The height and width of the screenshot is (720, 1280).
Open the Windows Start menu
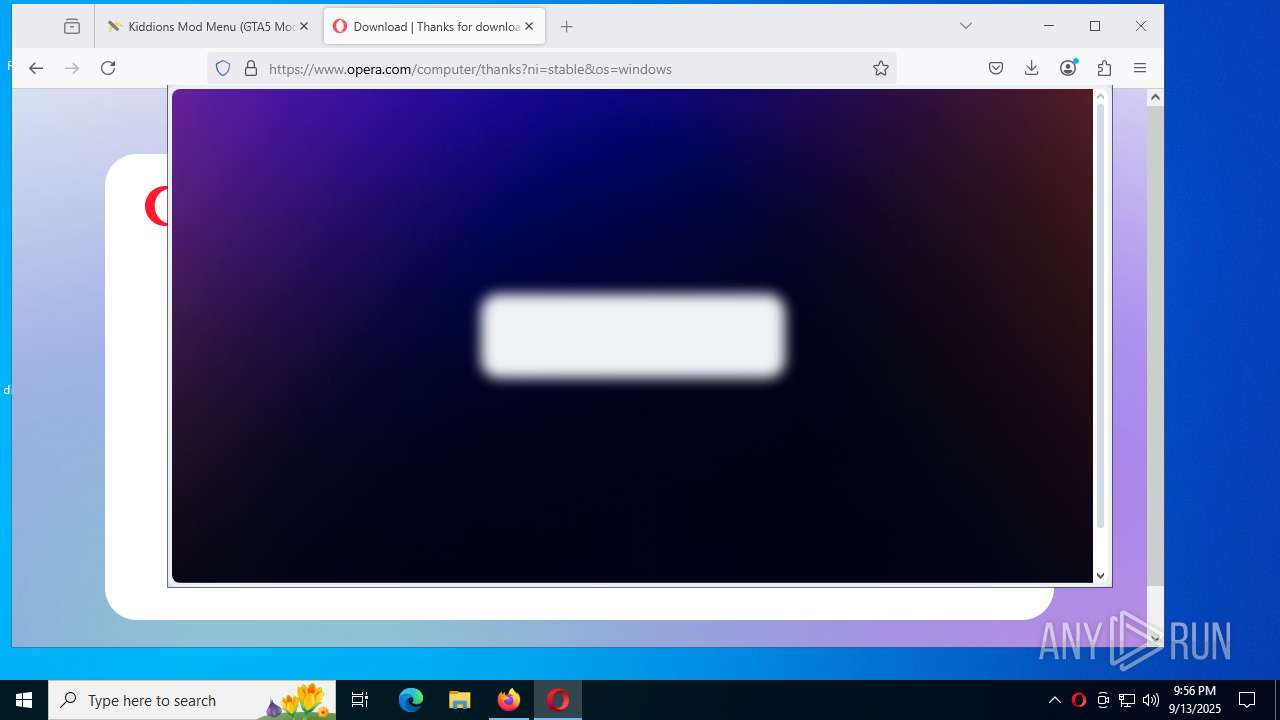click(24, 700)
